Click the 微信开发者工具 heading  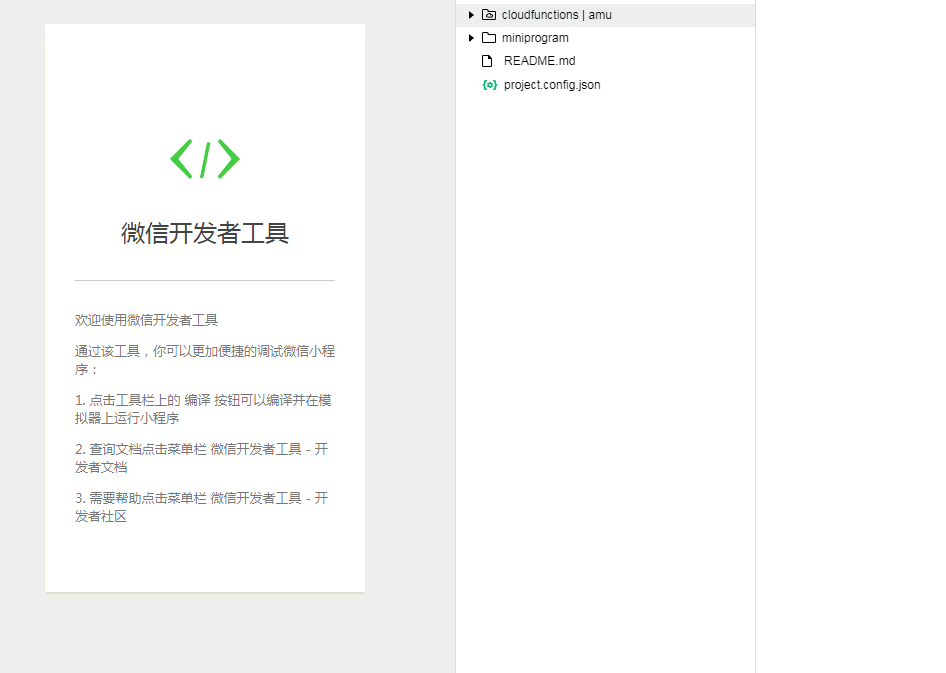(205, 233)
